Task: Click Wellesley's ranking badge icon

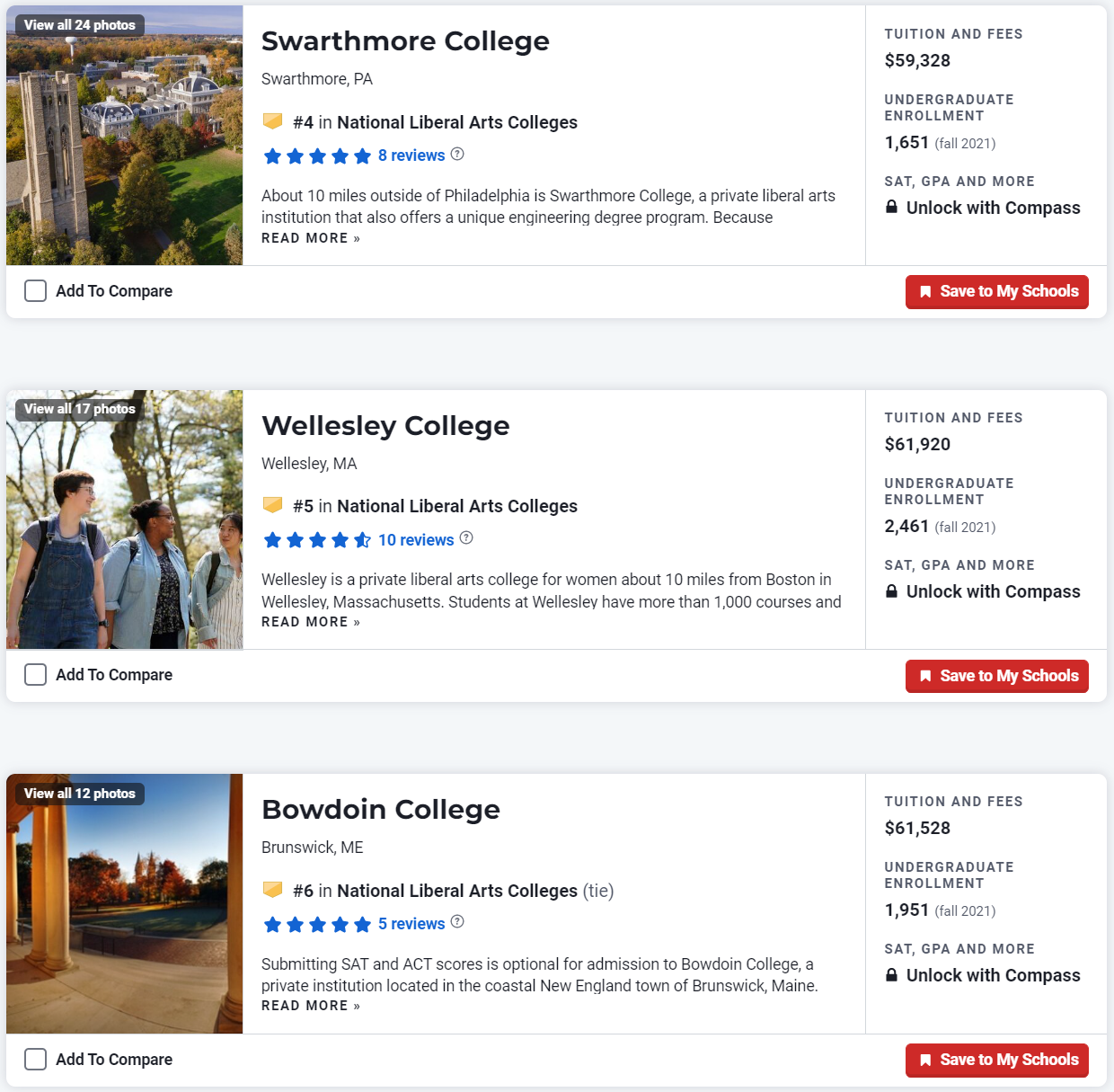Action: [x=272, y=504]
